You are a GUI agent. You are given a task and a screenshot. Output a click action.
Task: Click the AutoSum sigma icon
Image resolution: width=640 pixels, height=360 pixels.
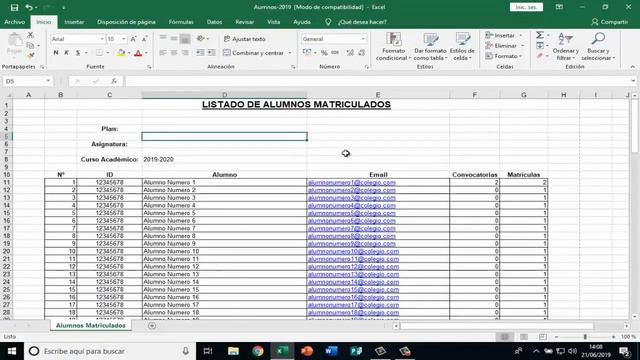(x=540, y=35)
